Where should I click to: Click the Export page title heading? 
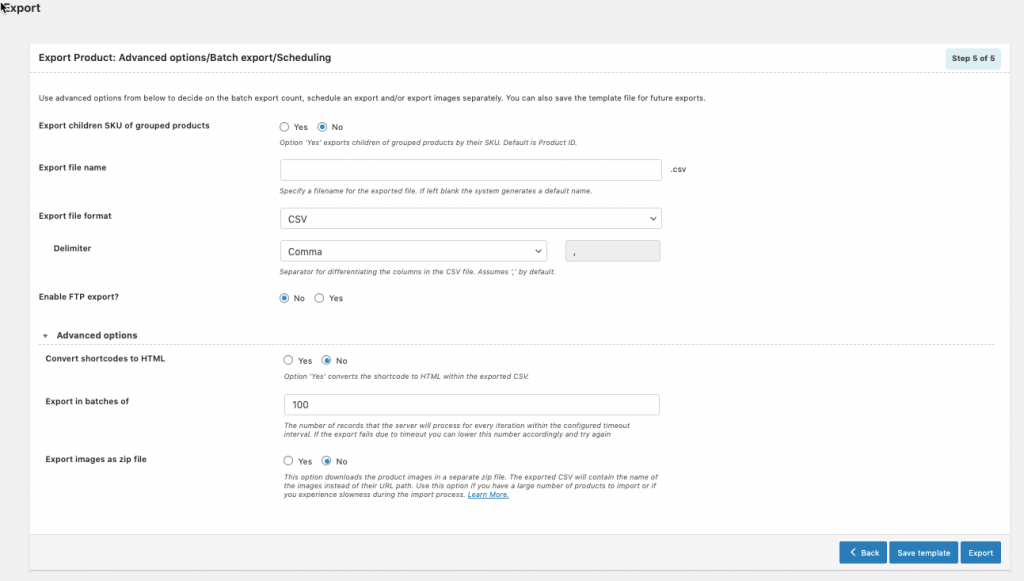click(20, 8)
